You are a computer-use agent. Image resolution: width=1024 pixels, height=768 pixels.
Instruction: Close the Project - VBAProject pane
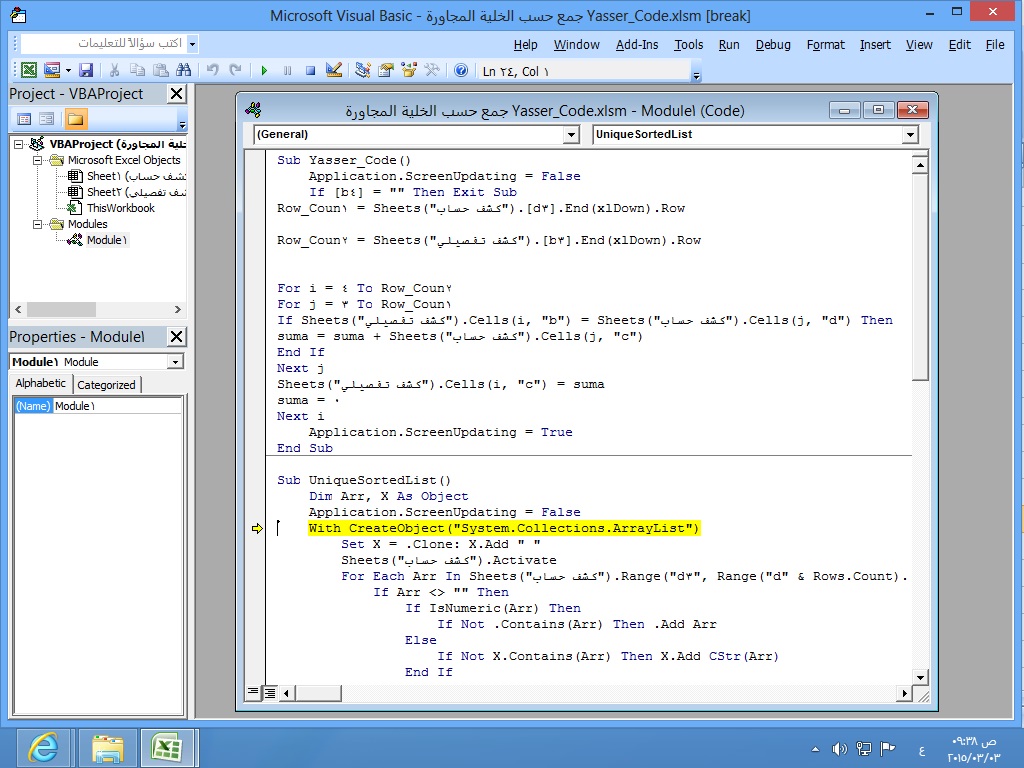[x=176, y=94]
